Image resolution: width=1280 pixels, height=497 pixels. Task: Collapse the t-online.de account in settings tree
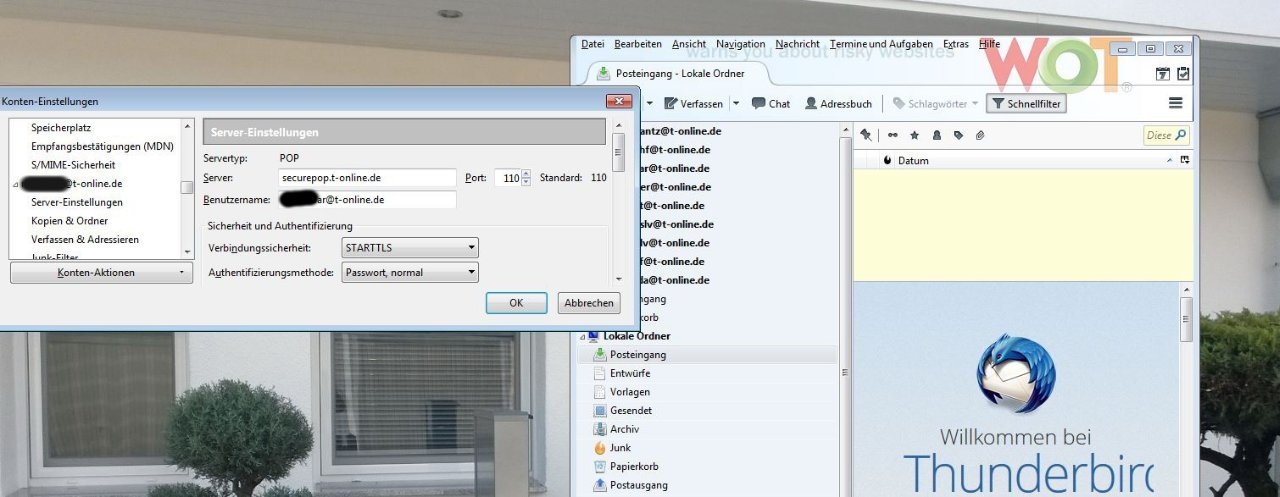coord(15,185)
